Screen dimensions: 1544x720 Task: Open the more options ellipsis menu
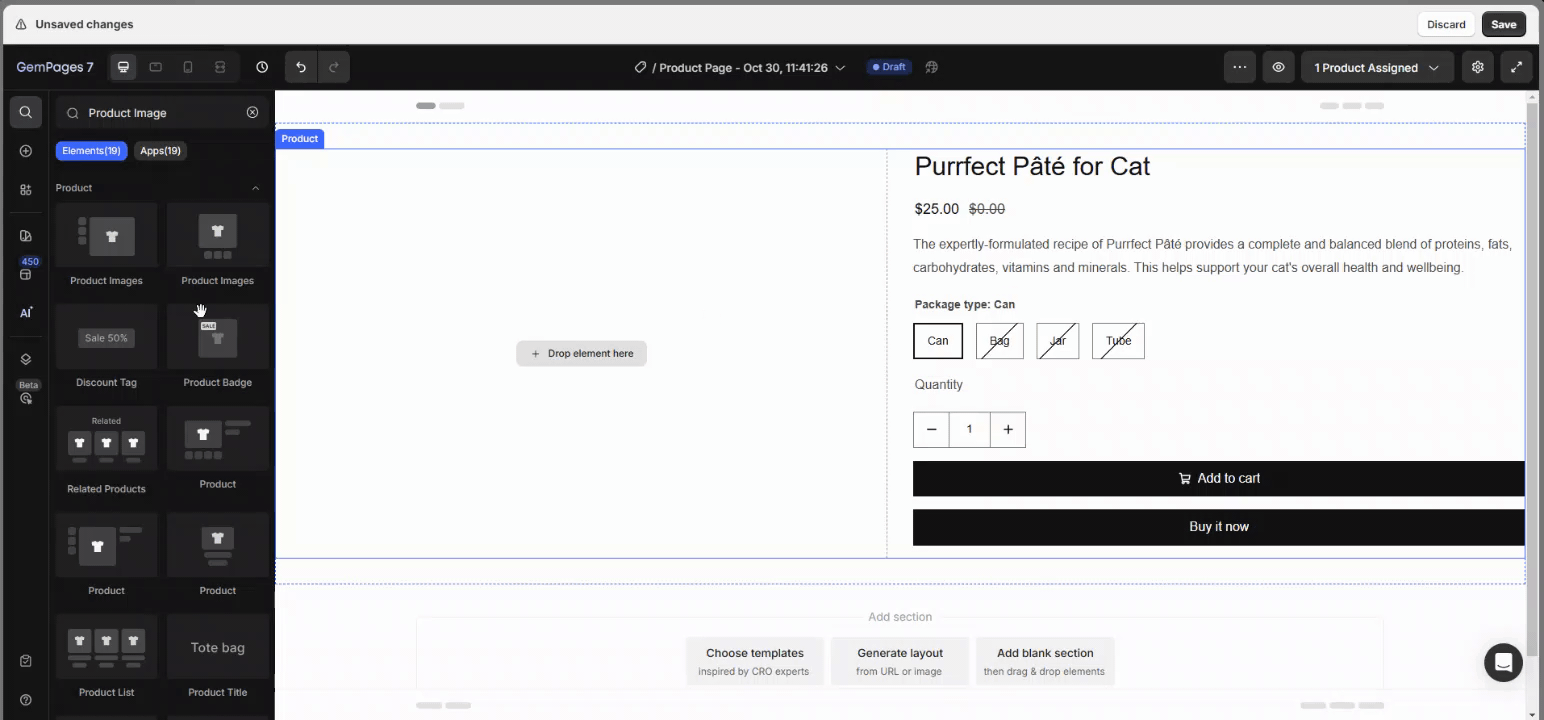pyautogui.click(x=1239, y=67)
